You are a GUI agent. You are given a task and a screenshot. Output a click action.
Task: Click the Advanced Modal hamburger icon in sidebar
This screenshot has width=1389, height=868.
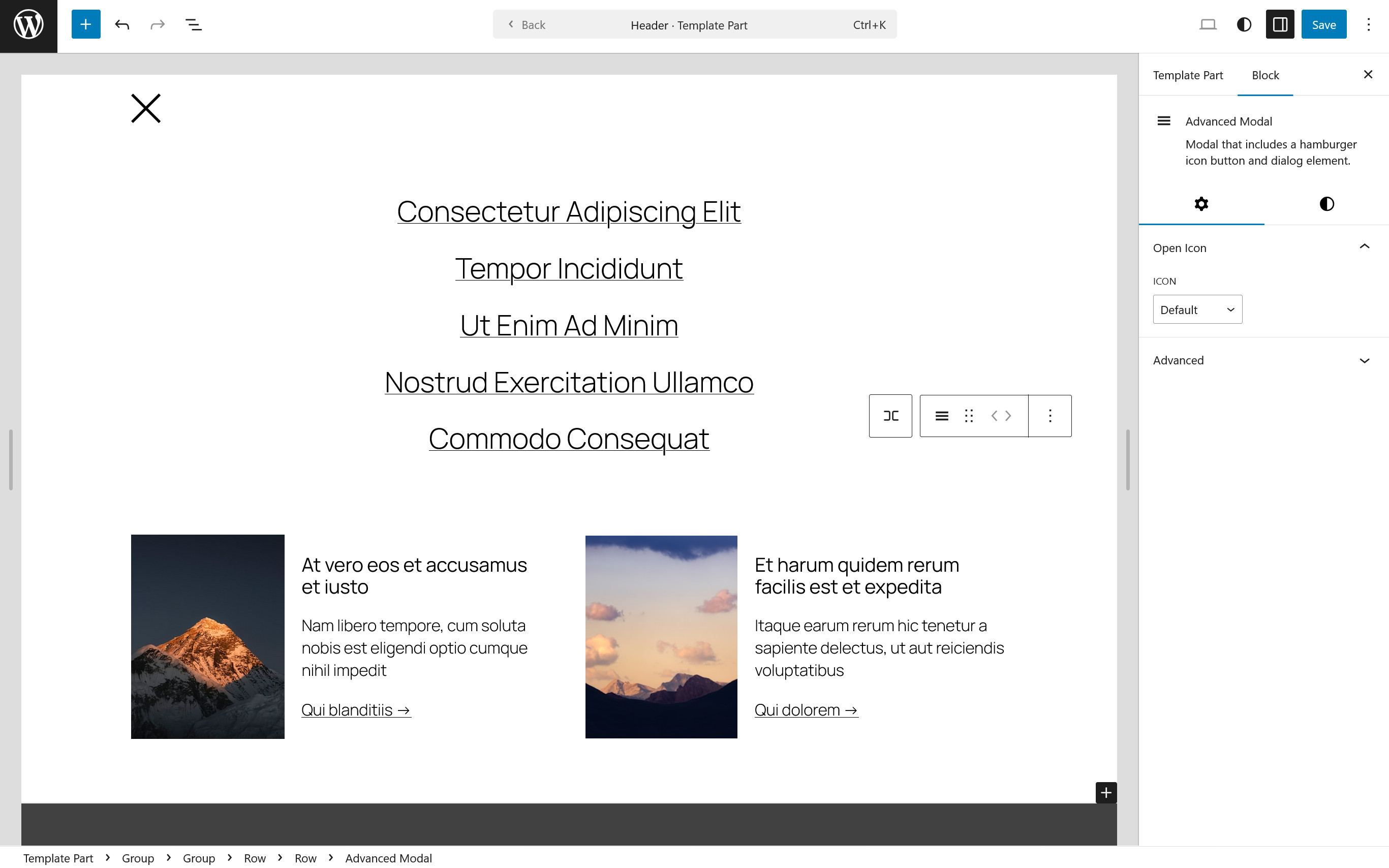pyautogui.click(x=1163, y=121)
